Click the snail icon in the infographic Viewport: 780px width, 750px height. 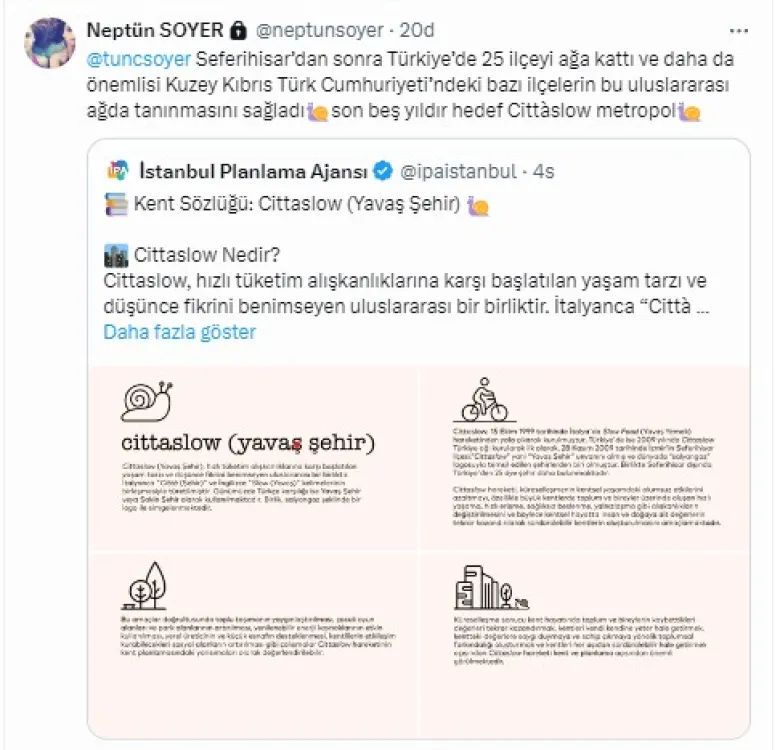click(x=146, y=400)
